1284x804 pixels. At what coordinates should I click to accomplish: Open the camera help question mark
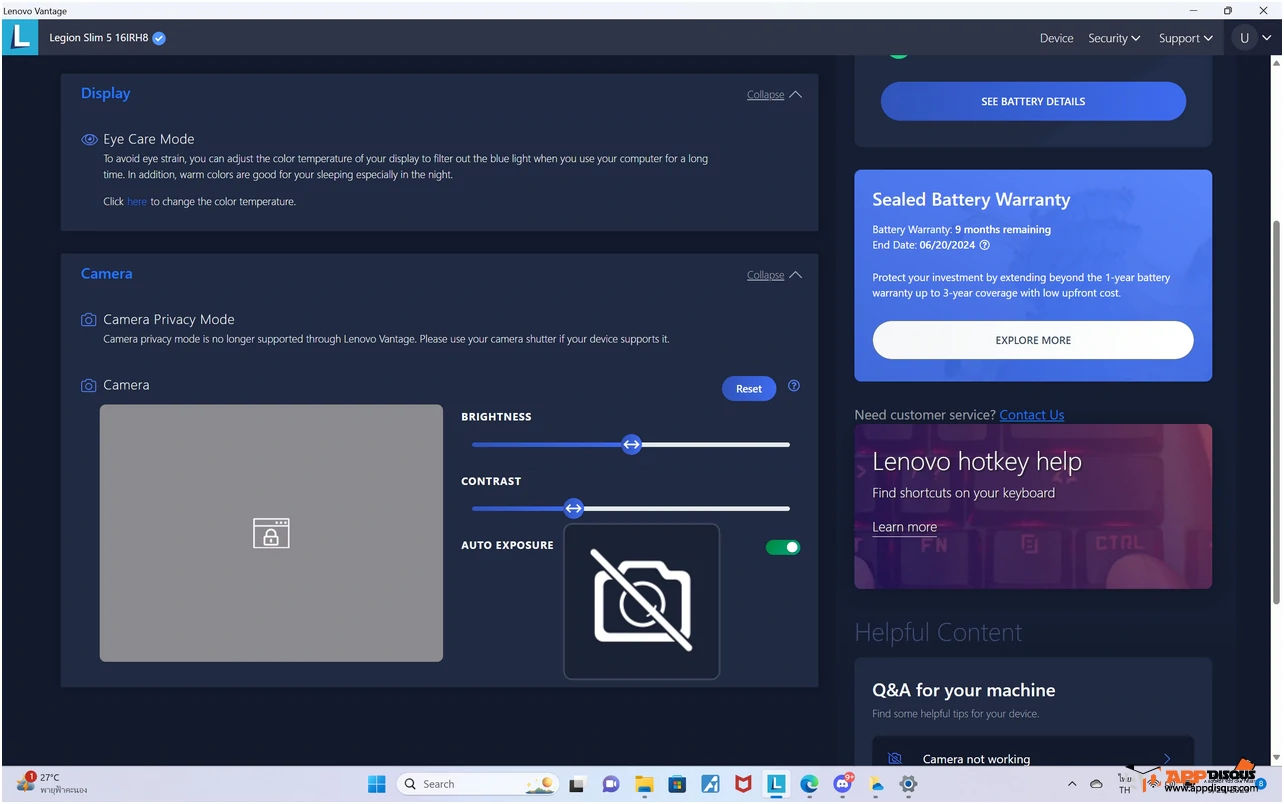click(794, 386)
